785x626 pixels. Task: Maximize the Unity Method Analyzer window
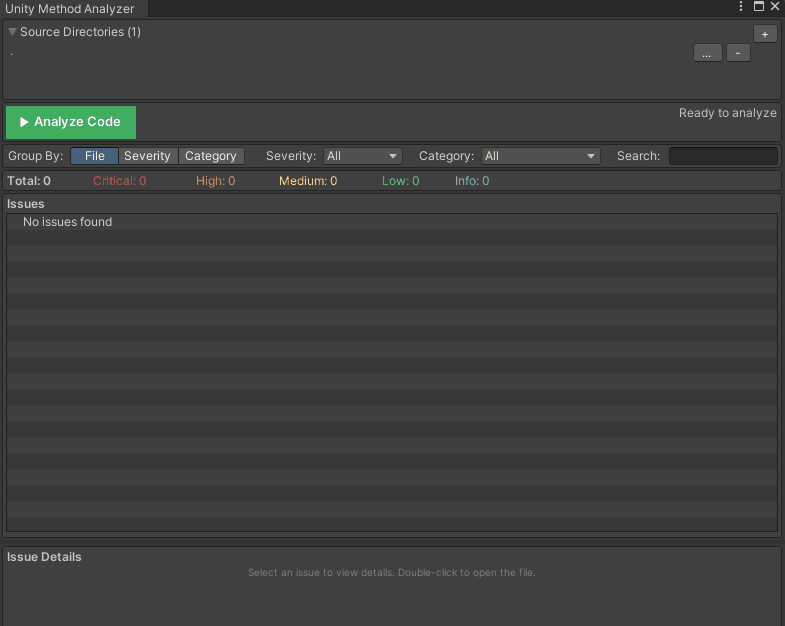pos(759,7)
